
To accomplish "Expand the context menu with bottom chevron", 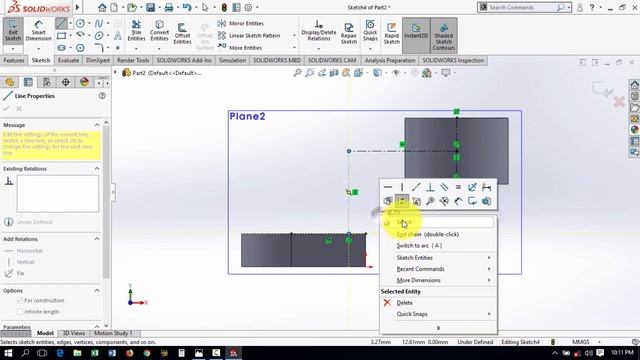I will [438, 328].
